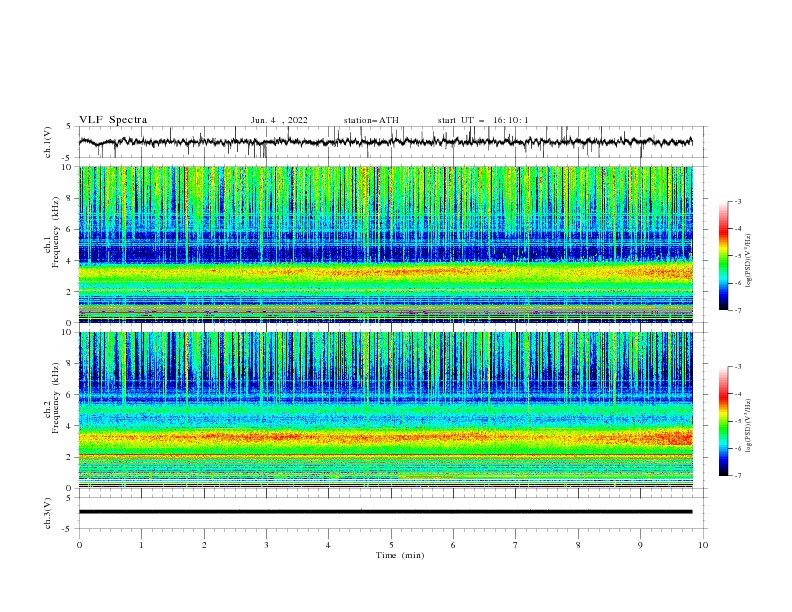Click time axis tick label "10"

coord(703,545)
